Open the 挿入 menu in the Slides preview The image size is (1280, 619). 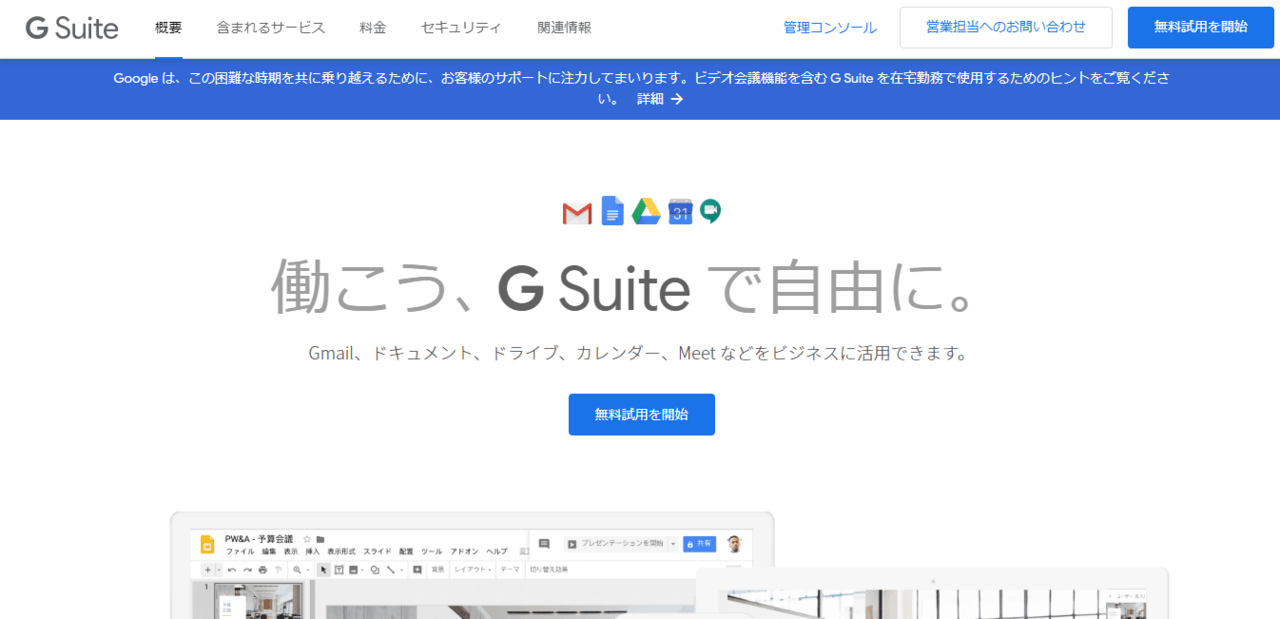tap(312, 551)
